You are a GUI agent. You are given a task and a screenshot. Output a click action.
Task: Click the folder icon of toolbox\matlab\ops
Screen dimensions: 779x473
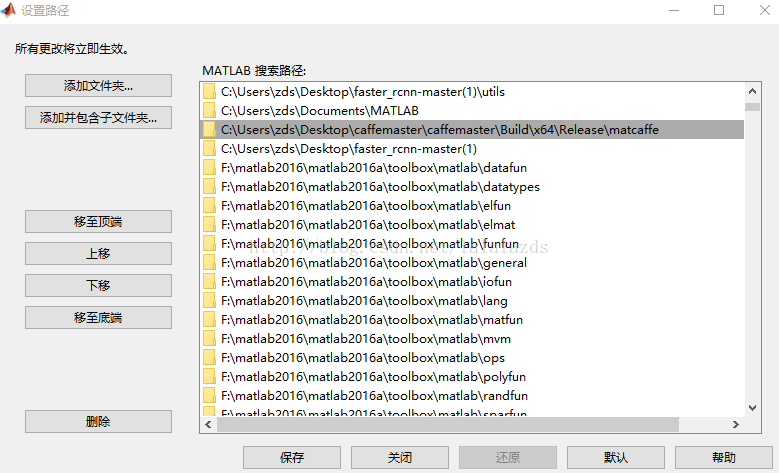[x=209, y=358]
